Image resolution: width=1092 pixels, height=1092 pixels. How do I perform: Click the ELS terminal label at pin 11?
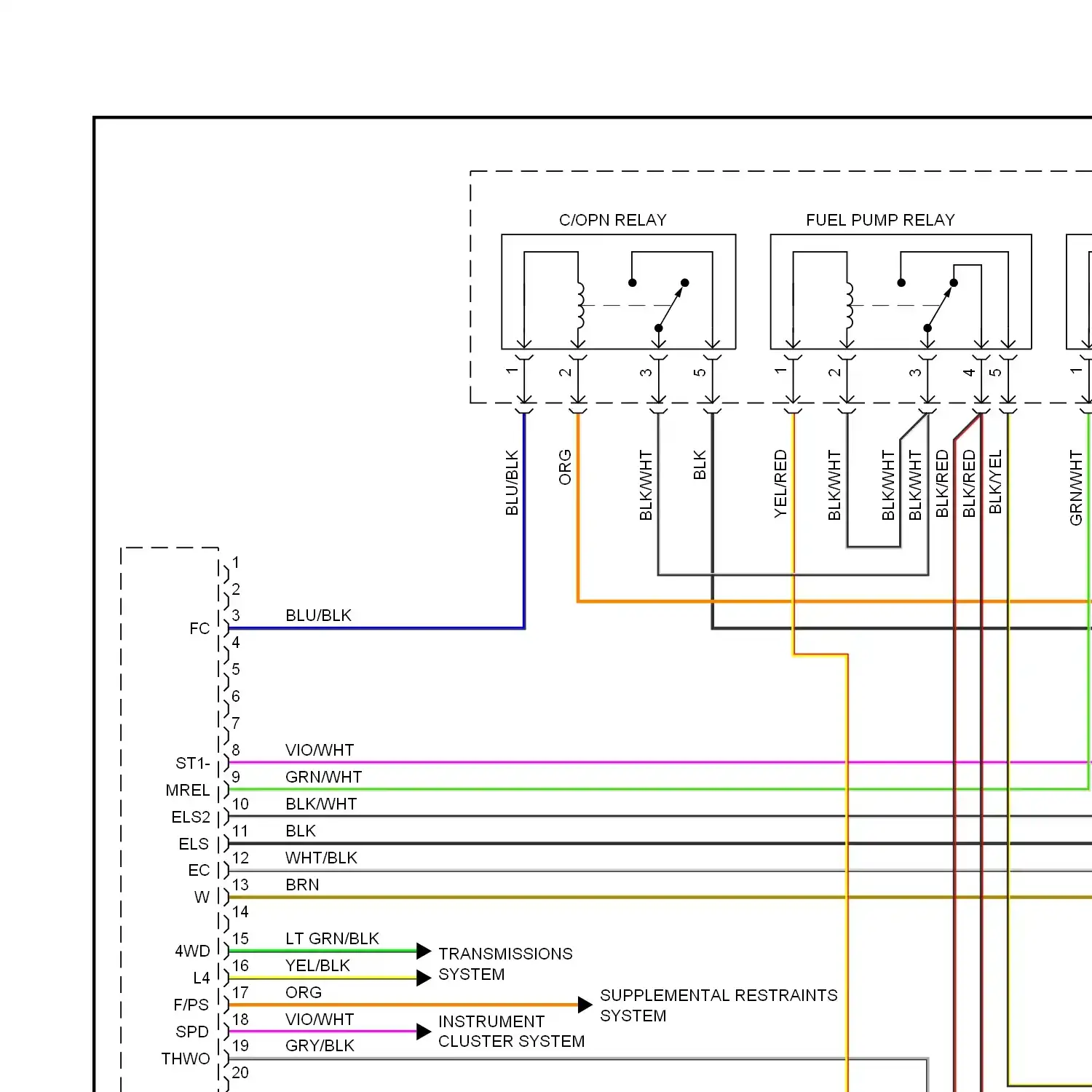194,844
